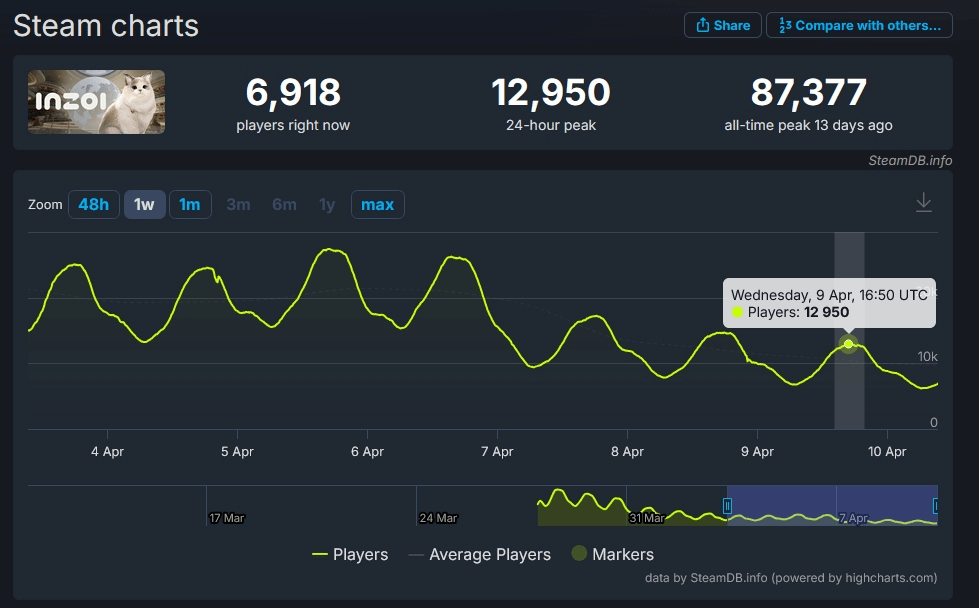
Task: Toggle the Players series in legend
Action: tap(350, 554)
